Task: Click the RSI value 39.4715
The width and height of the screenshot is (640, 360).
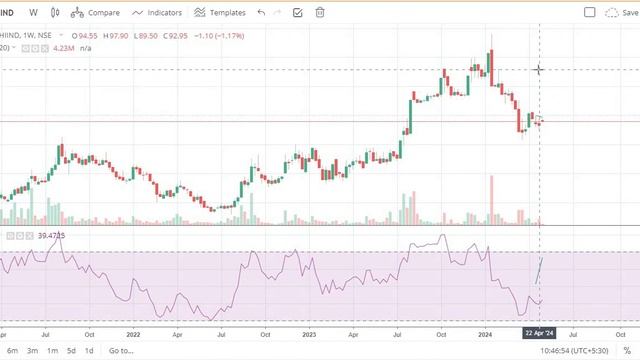Action: (51, 236)
